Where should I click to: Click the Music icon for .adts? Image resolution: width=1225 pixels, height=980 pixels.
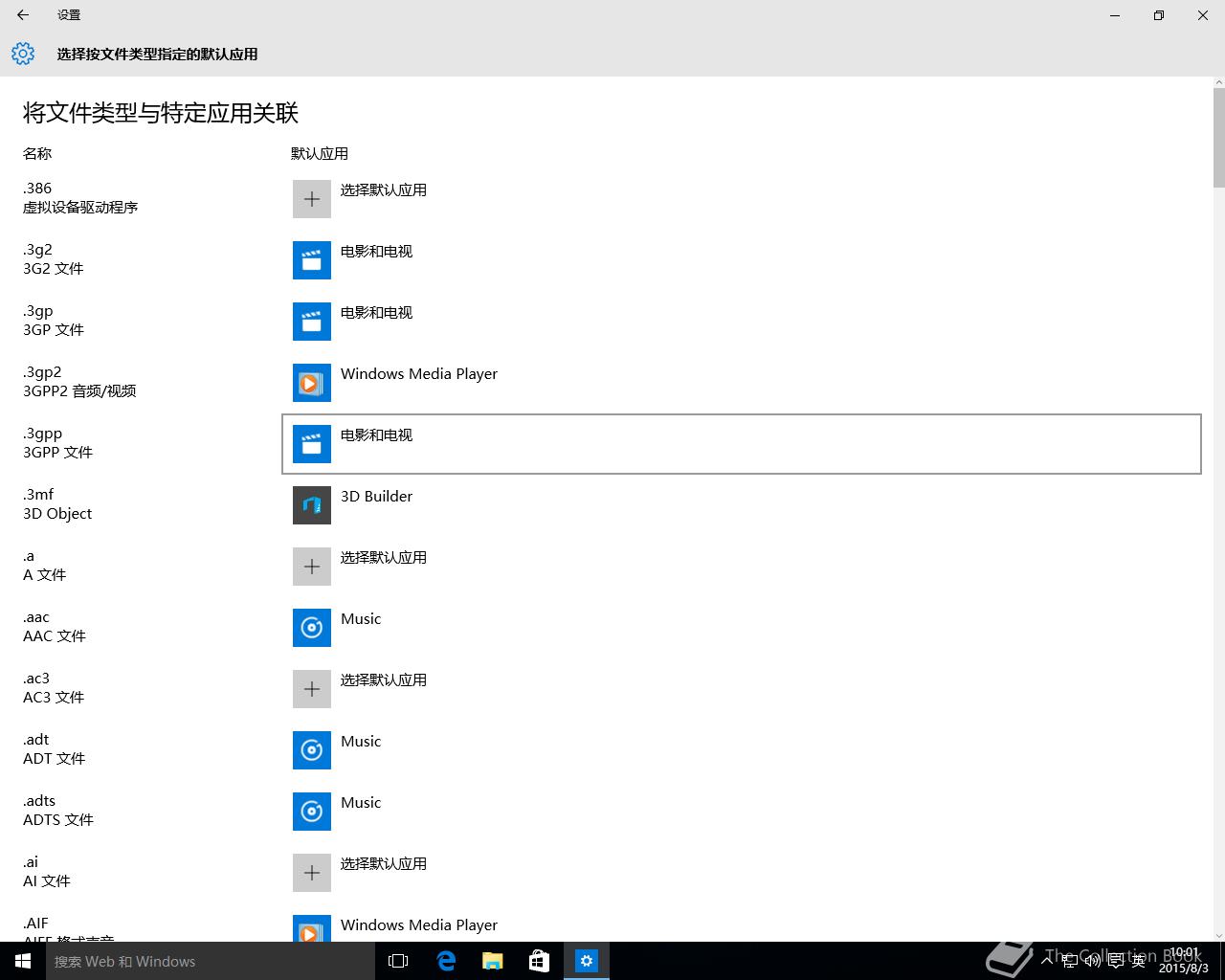(311, 812)
